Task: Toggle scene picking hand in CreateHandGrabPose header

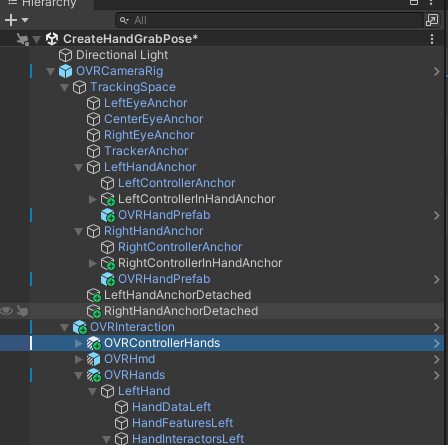Action: tap(22, 39)
